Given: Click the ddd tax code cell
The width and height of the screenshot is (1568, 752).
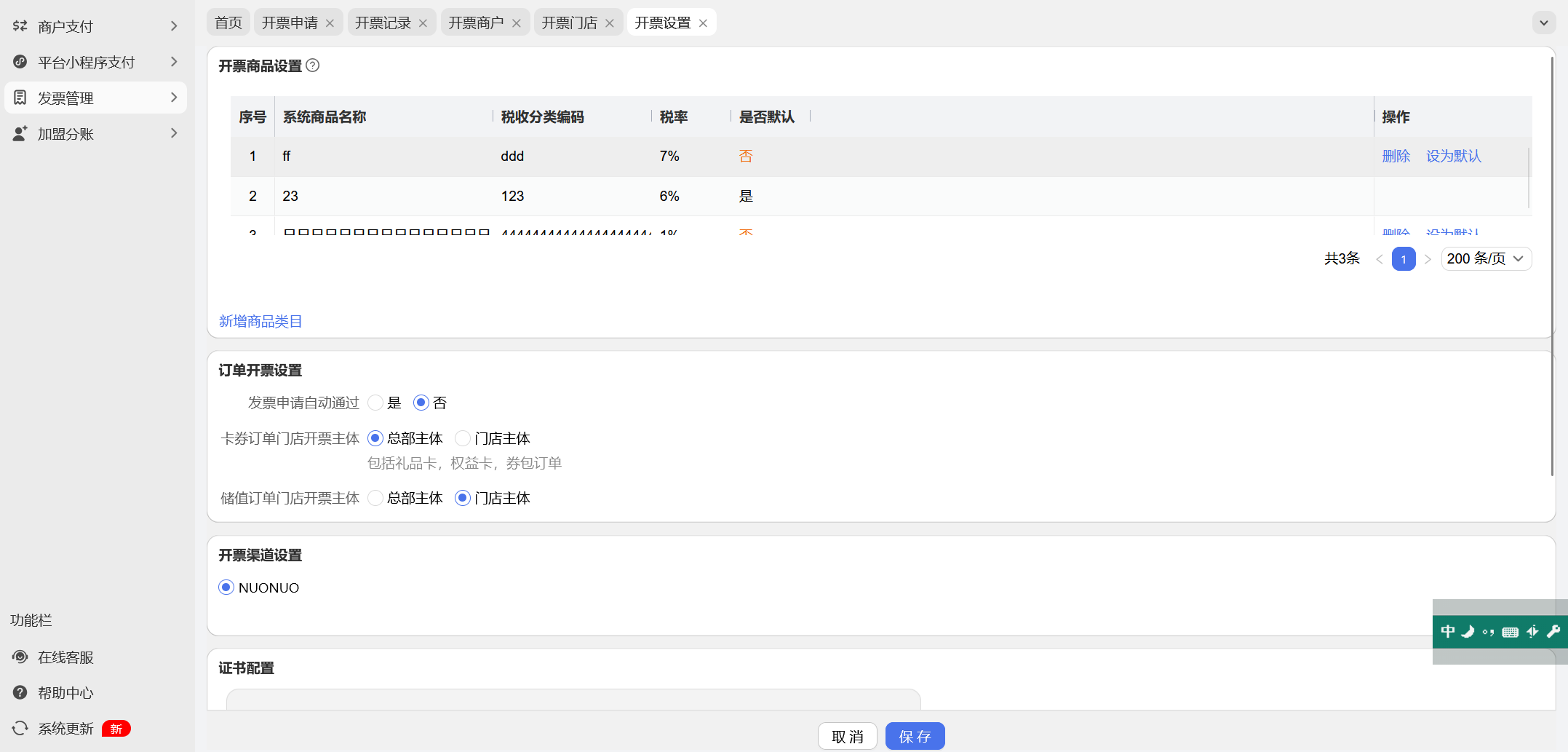Looking at the screenshot, I should (512, 156).
